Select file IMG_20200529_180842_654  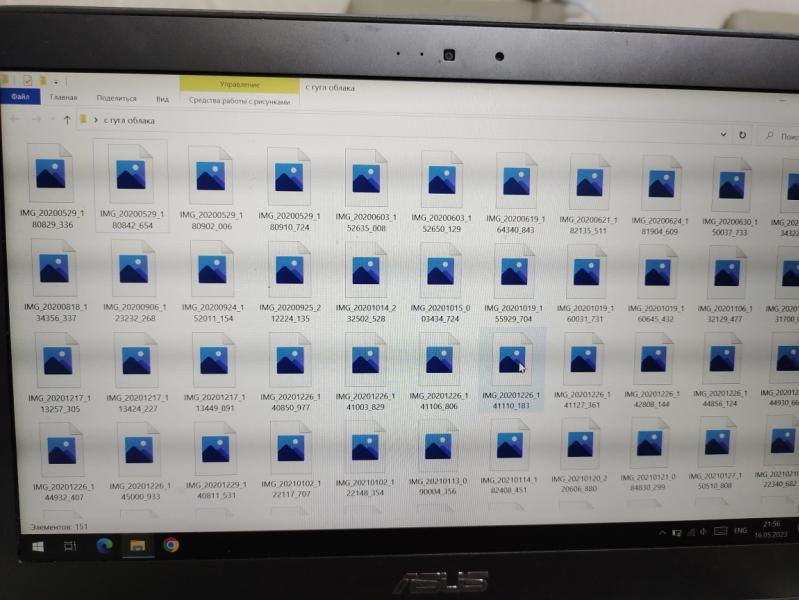point(131,187)
